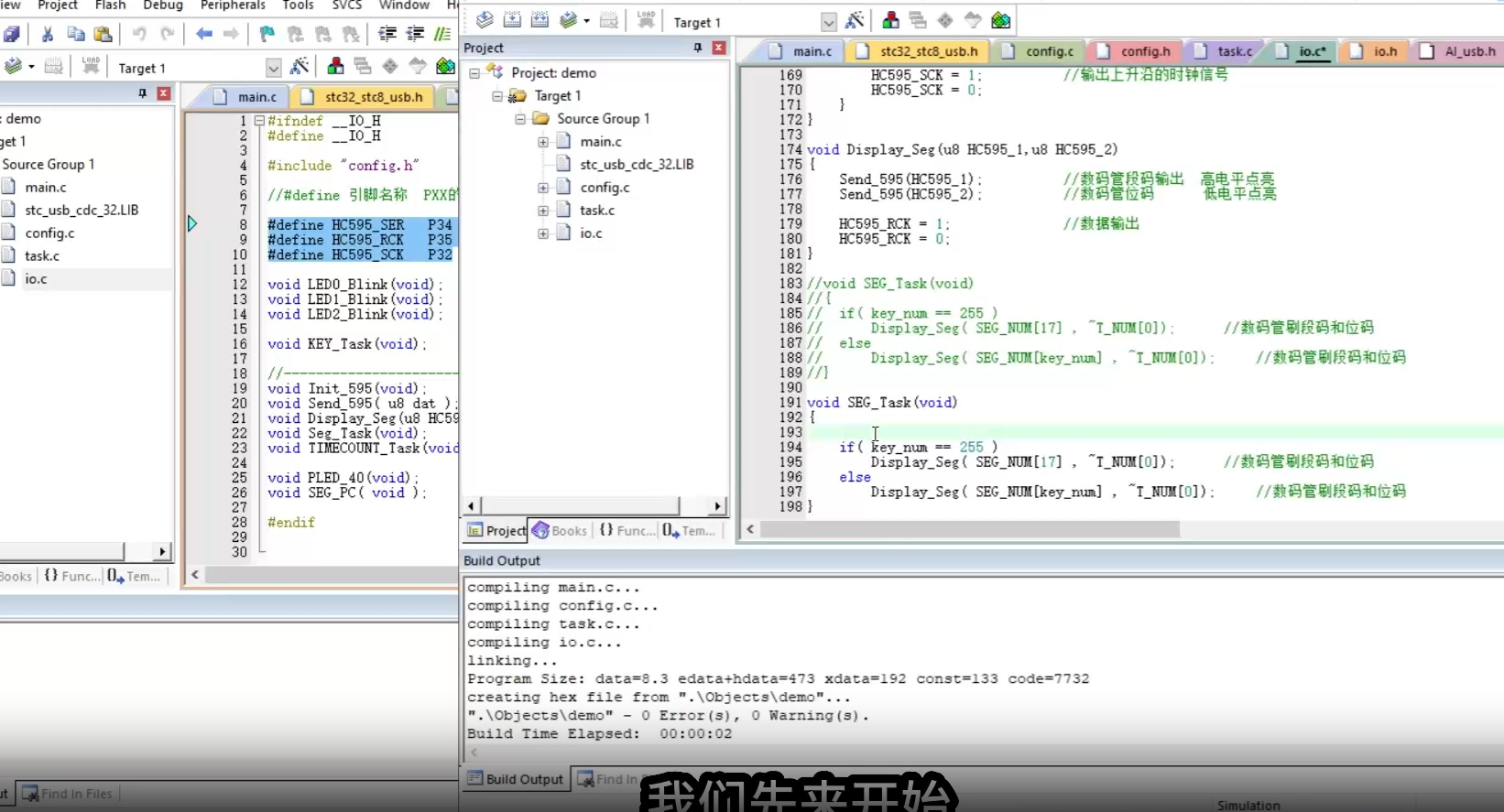Select the Build Output bottom tab
This screenshot has width=1504, height=812.
coord(516,779)
